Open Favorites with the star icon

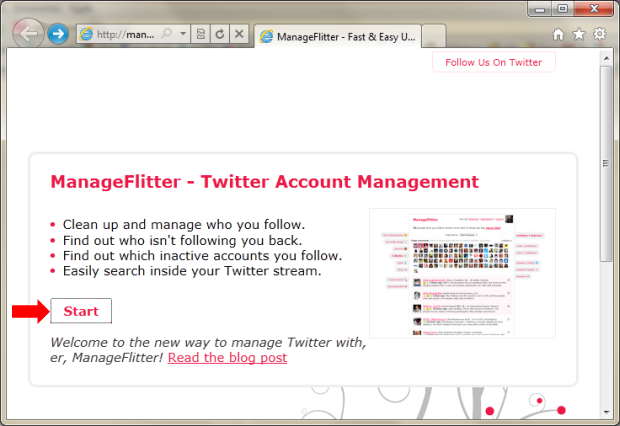coord(579,34)
